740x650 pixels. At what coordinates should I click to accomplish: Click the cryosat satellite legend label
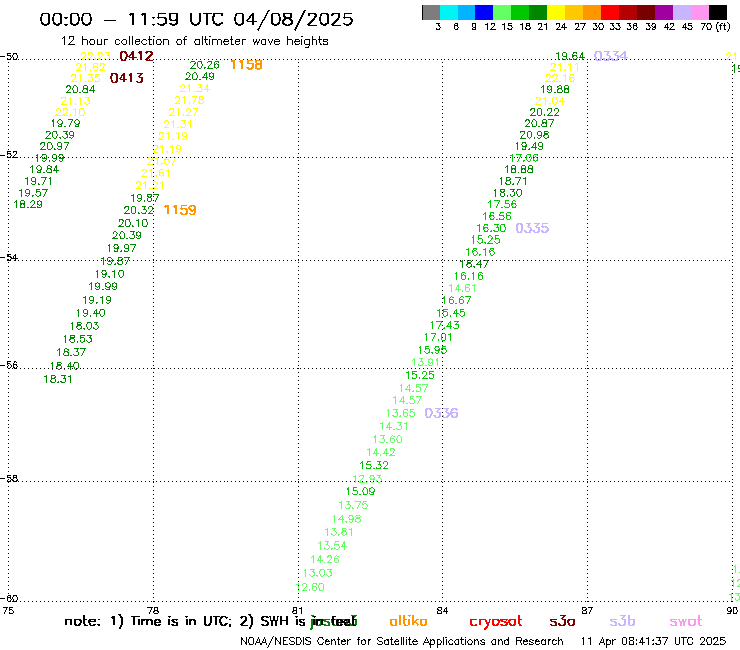click(496, 621)
